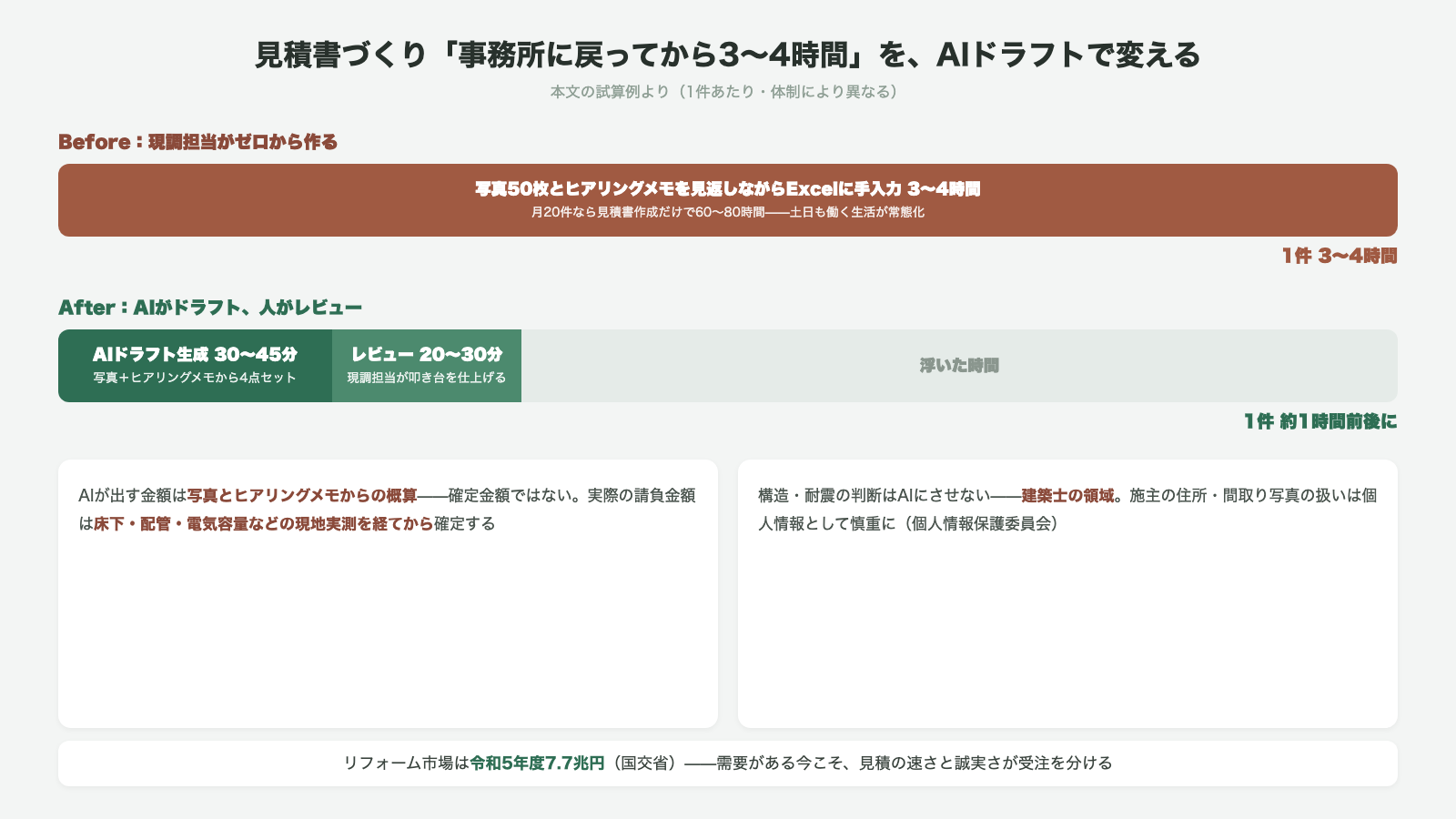Click the 'AIドラフト生成 30〜45分' segment
This screenshot has height=819, width=1456.
[195, 366]
